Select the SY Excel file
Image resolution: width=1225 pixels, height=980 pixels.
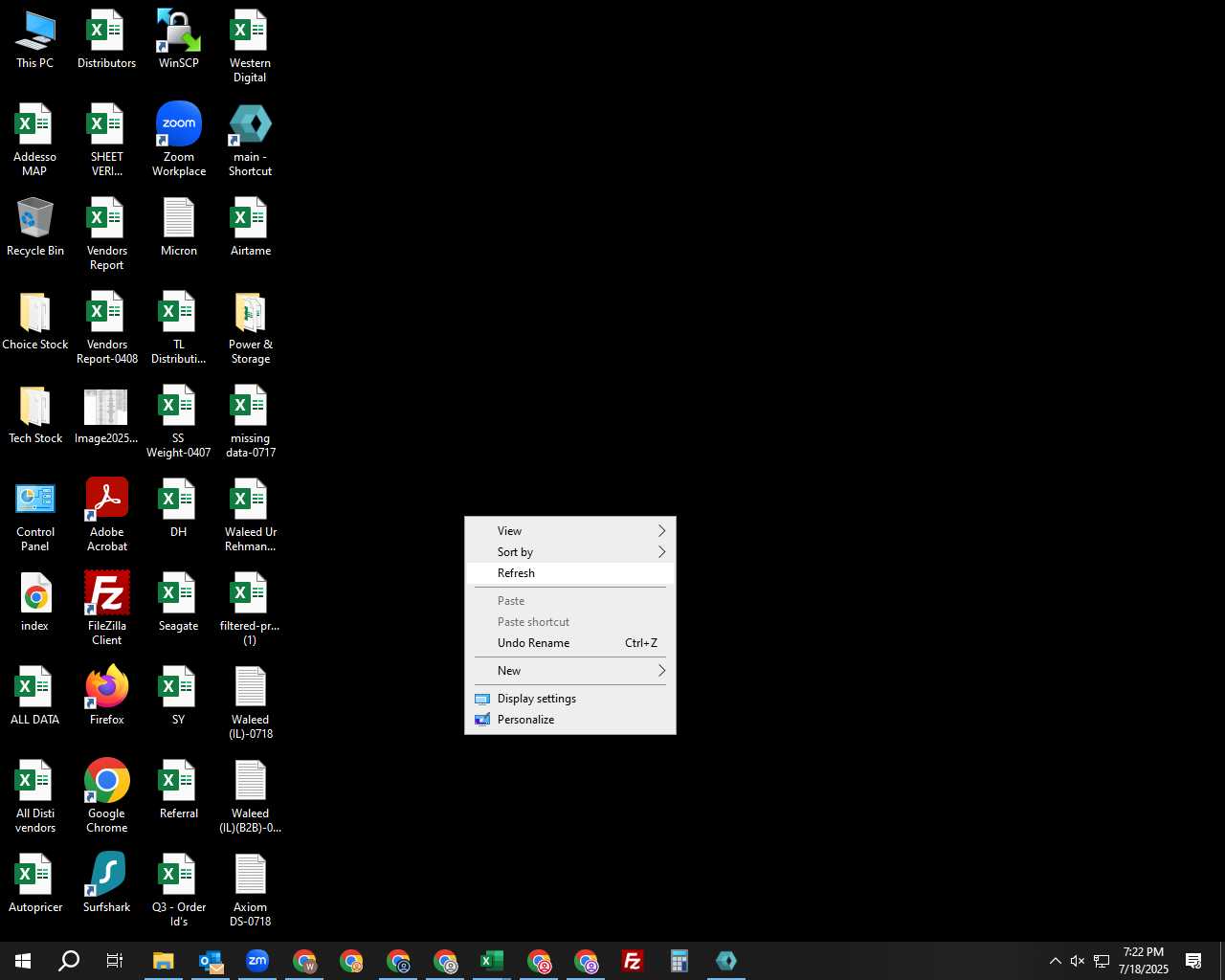[x=179, y=697]
